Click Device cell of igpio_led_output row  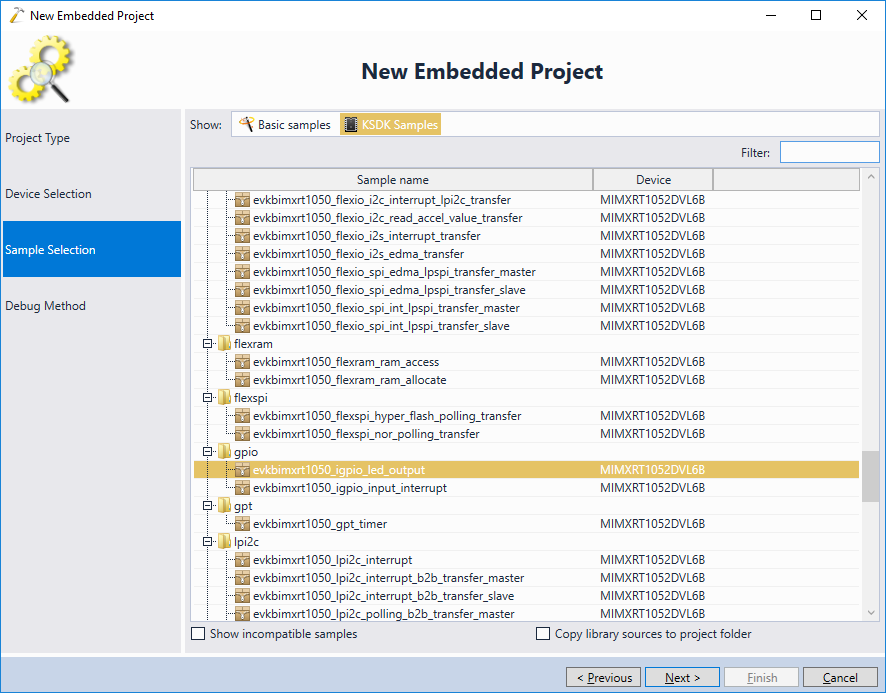[x=652, y=470]
